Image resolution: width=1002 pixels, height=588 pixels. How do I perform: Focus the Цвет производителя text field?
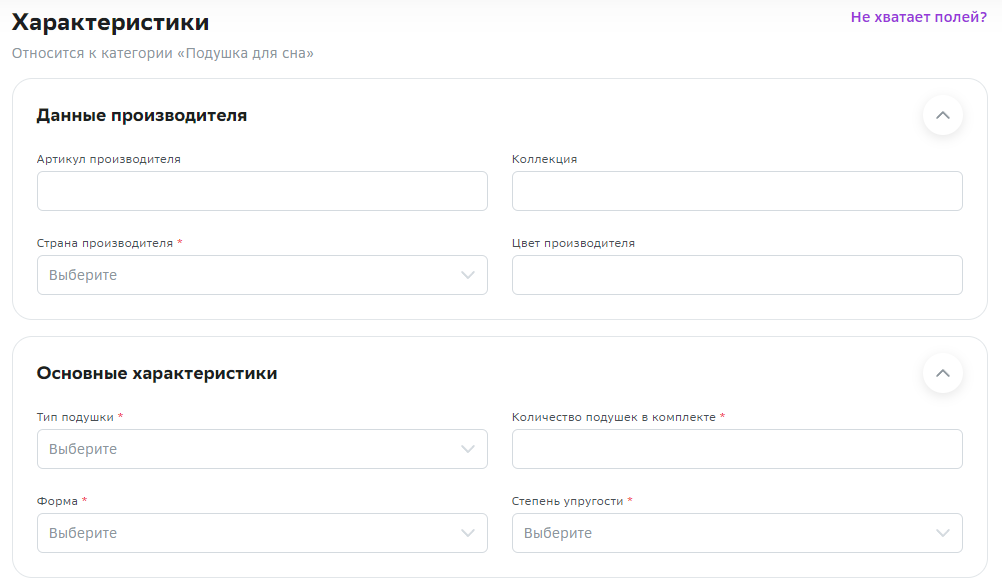point(737,275)
